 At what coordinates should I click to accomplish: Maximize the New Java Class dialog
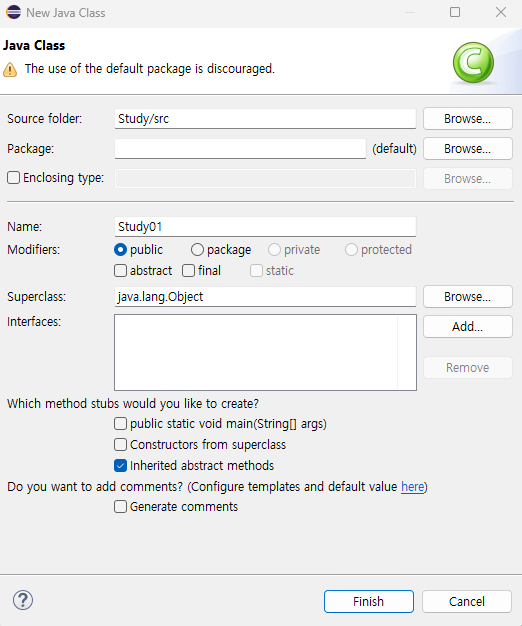tap(455, 12)
